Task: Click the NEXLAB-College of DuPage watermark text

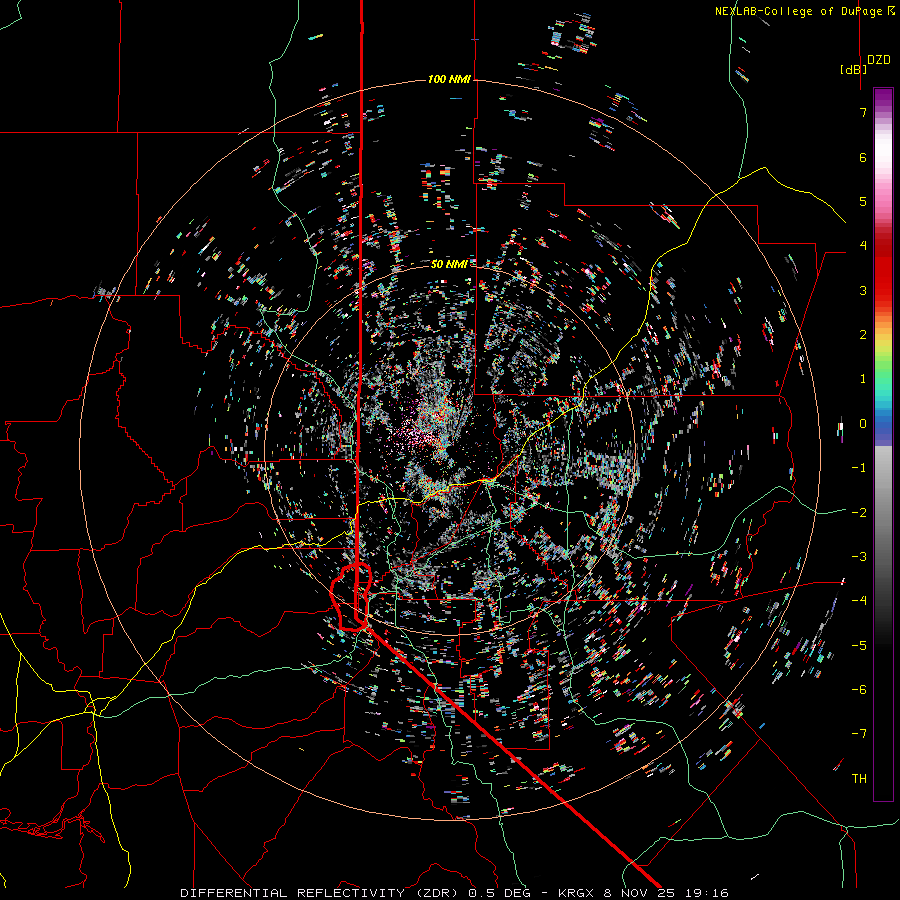Action: click(x=805, y=11)
